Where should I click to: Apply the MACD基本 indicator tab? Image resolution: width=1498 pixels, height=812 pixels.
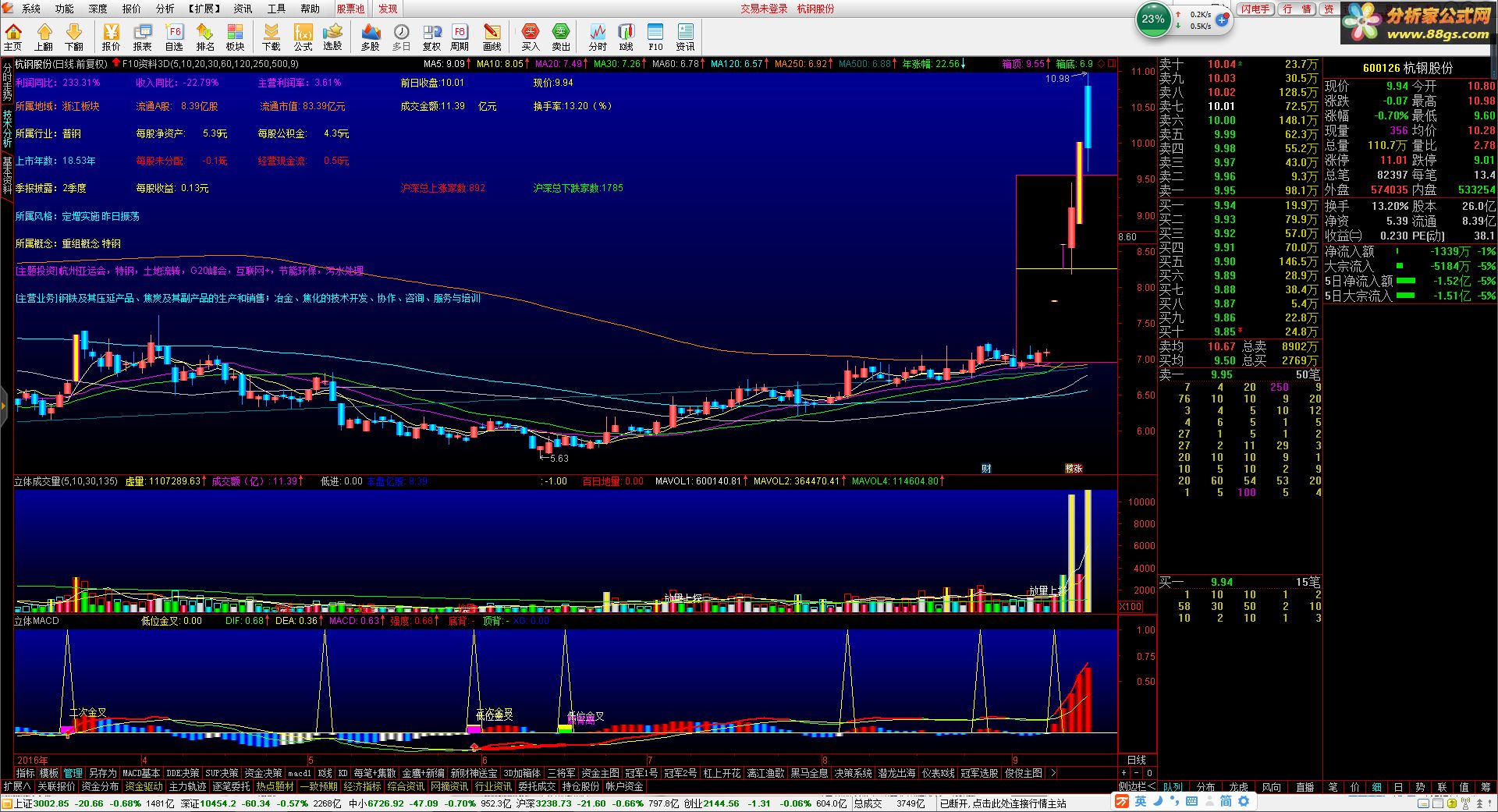[141, 773]
